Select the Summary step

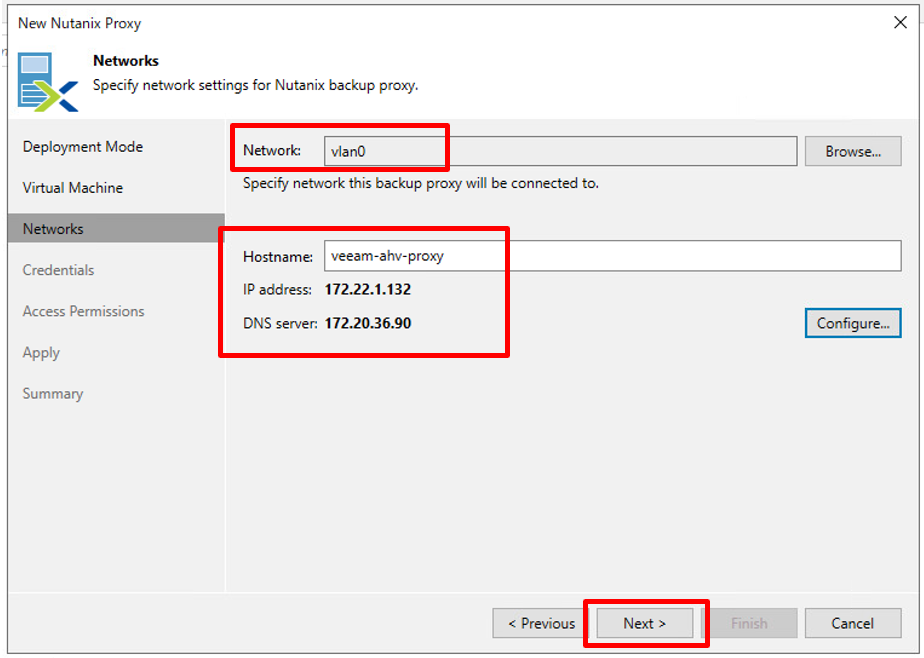pyautogui.click(x=53, y=394)
